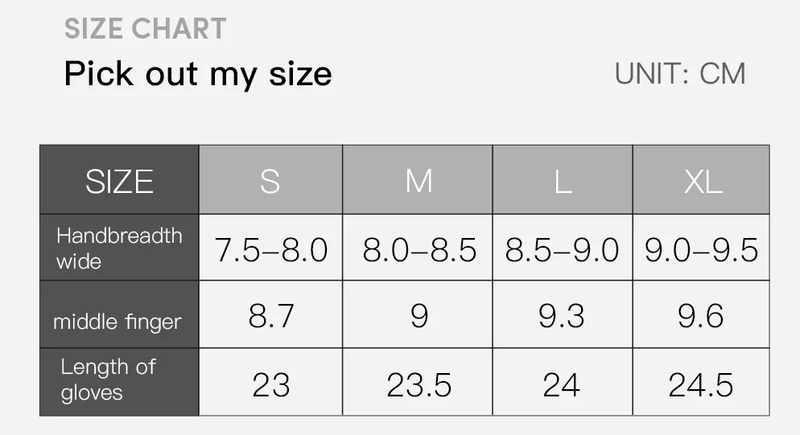Click the Handbreadth wide row label
Viewport: 800px width, 435px height.
pyautogui.click(x=119, y=248)
